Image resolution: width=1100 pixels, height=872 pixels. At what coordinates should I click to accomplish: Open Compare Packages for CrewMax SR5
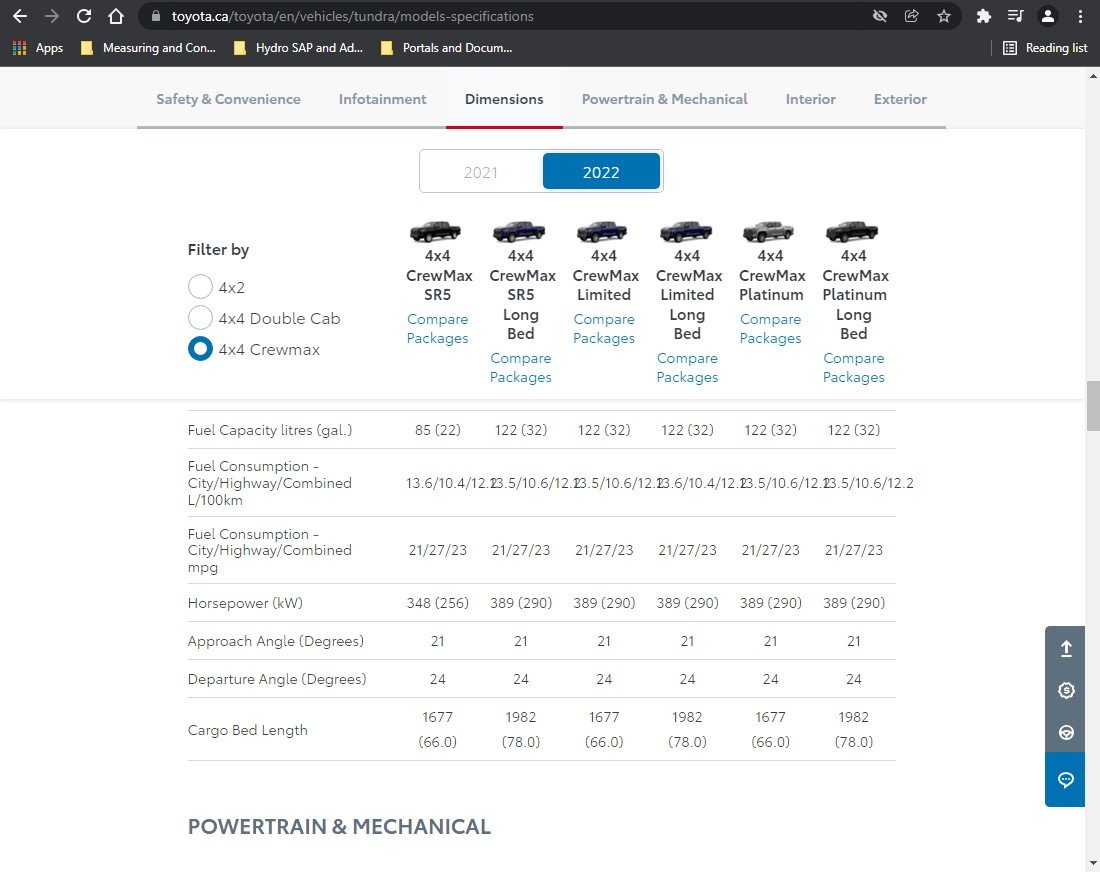tap(437, 328)
